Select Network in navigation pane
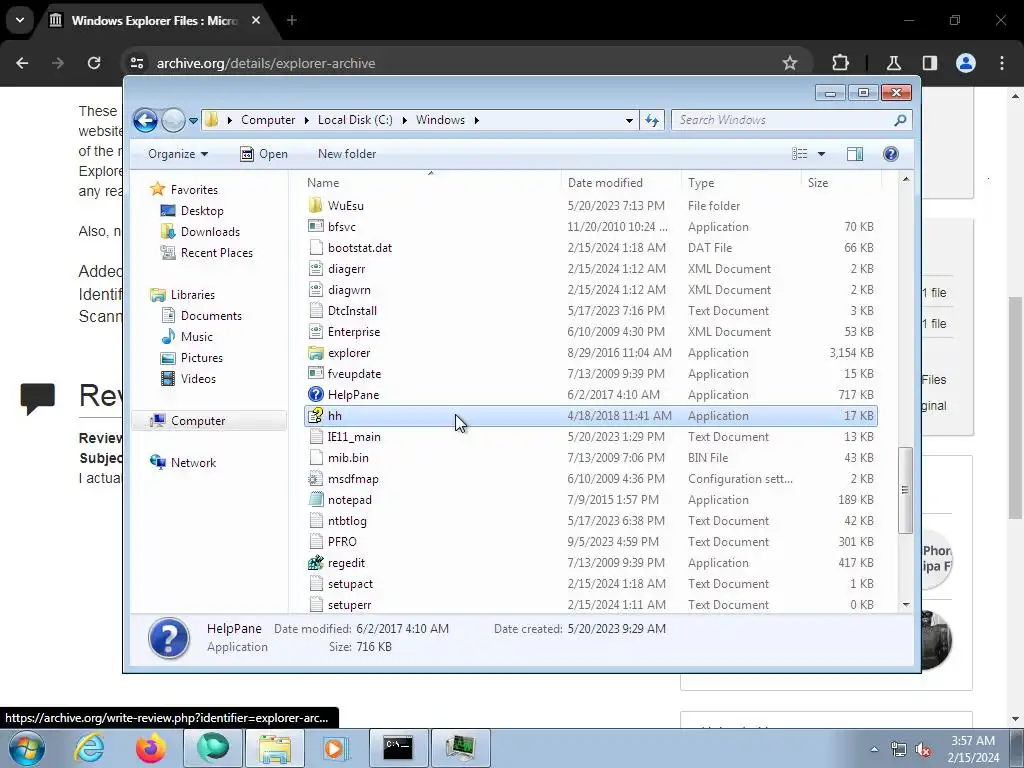 click(193, 463)
